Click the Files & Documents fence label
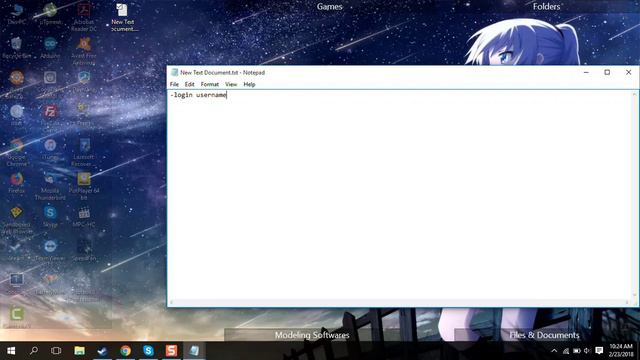The image size is (640, 360). (544, 335)
